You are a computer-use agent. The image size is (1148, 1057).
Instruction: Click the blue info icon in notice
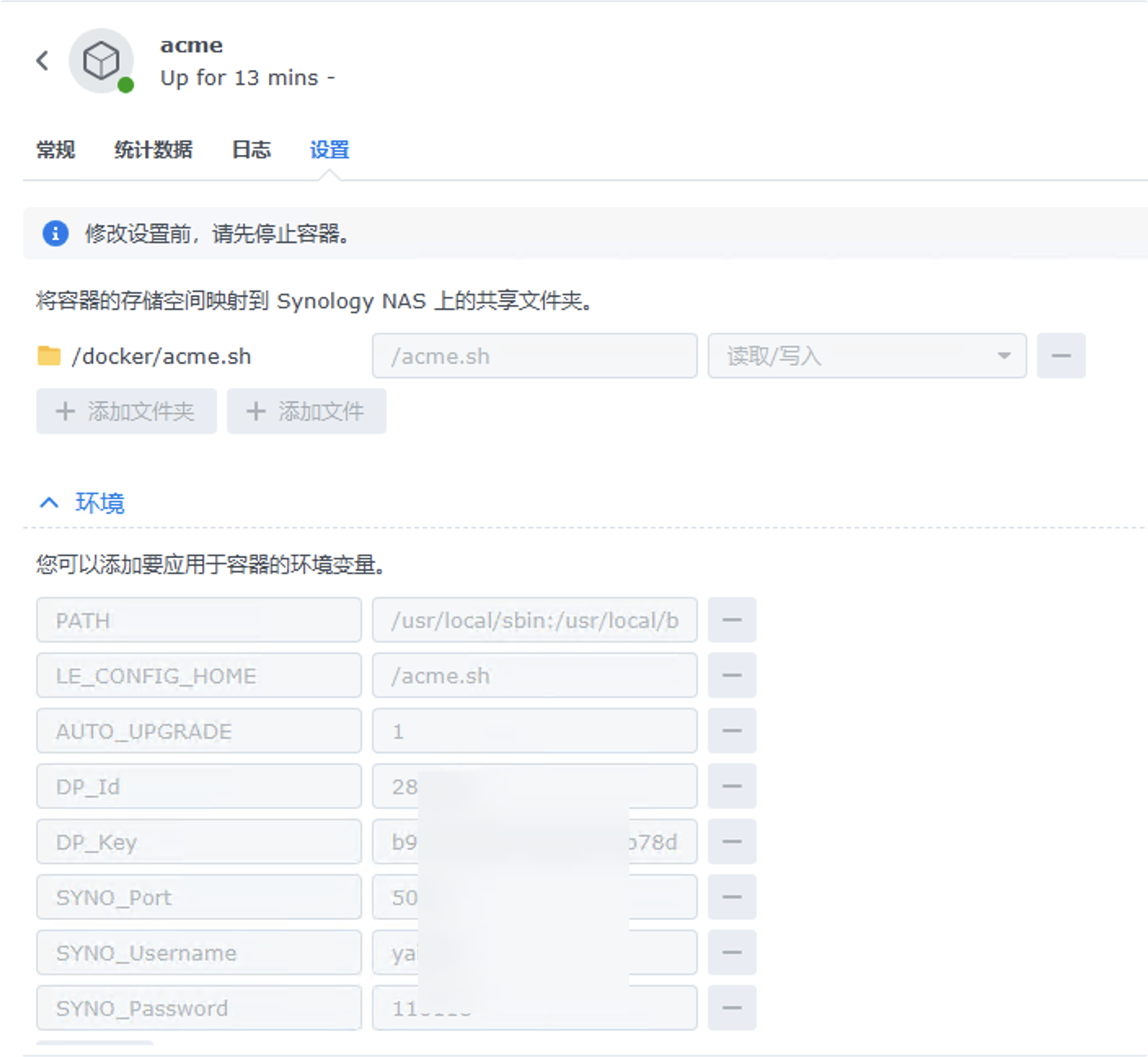coord(55,234)
